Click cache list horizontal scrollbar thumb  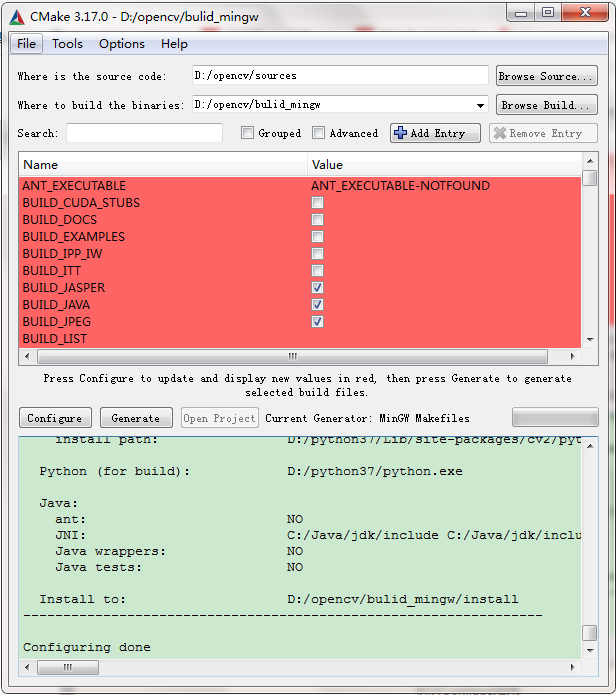pos(292,356)
